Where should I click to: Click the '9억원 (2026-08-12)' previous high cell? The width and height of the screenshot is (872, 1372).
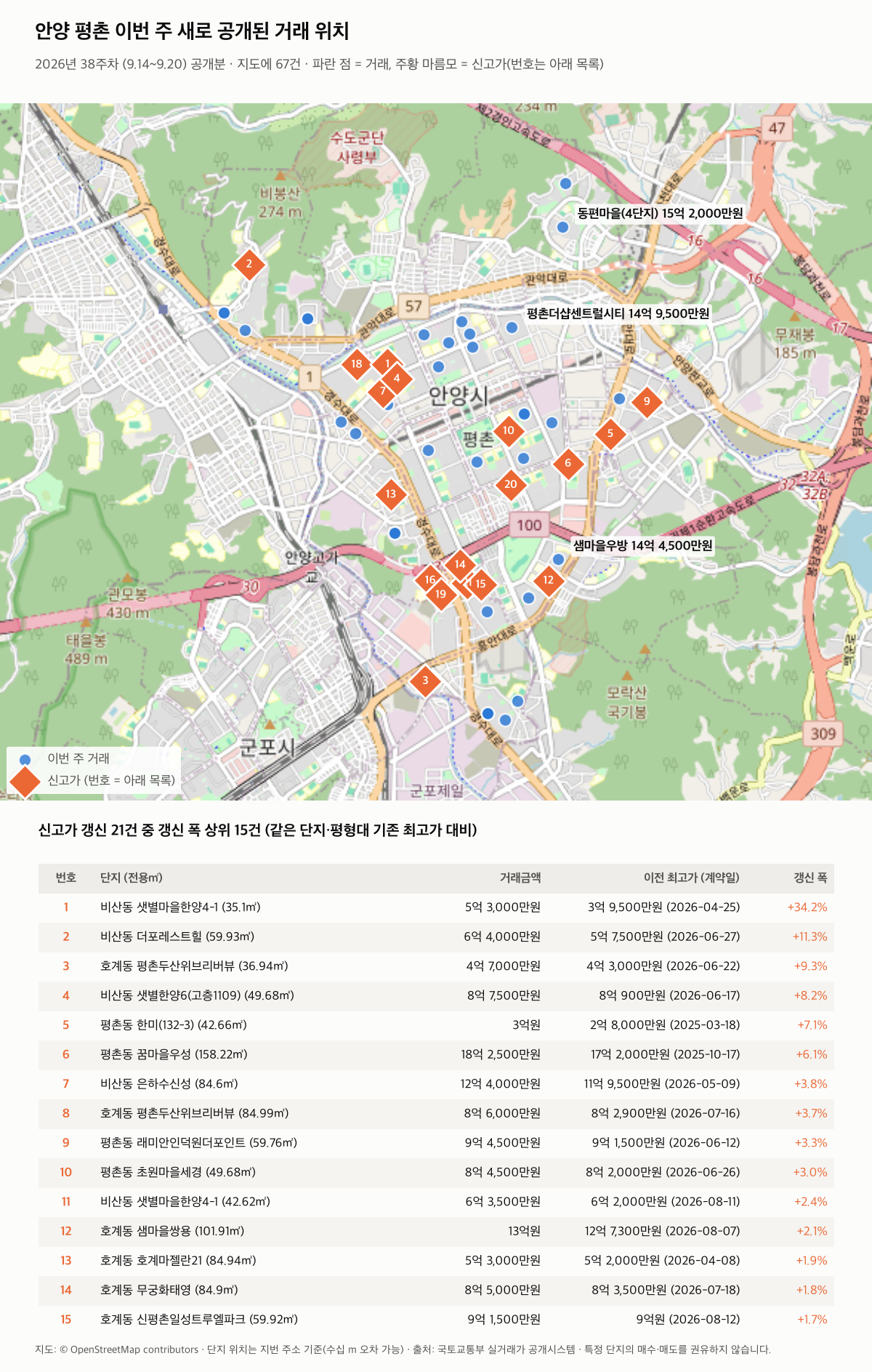688,1319
